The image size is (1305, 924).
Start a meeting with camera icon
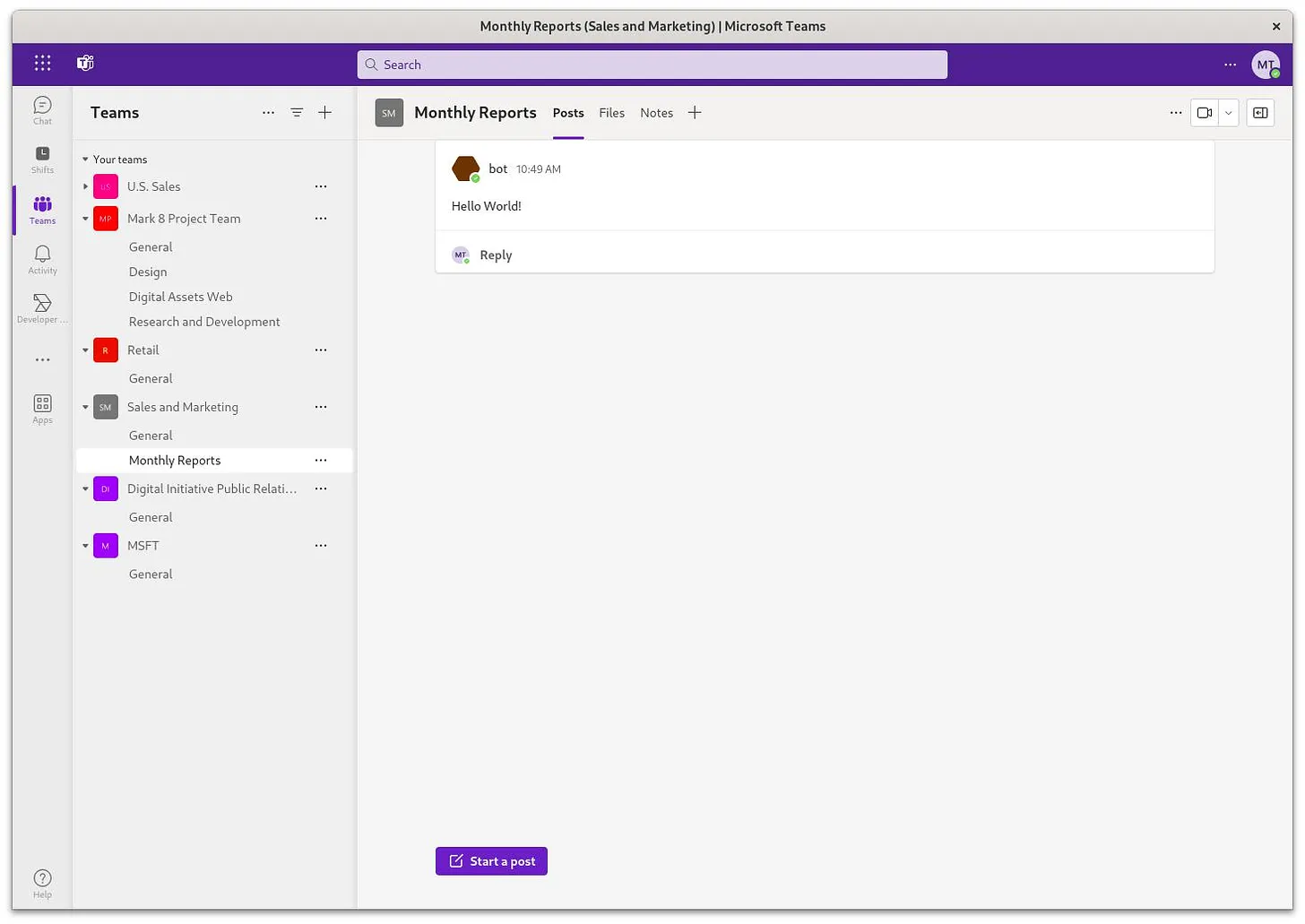coord(1205,113)
